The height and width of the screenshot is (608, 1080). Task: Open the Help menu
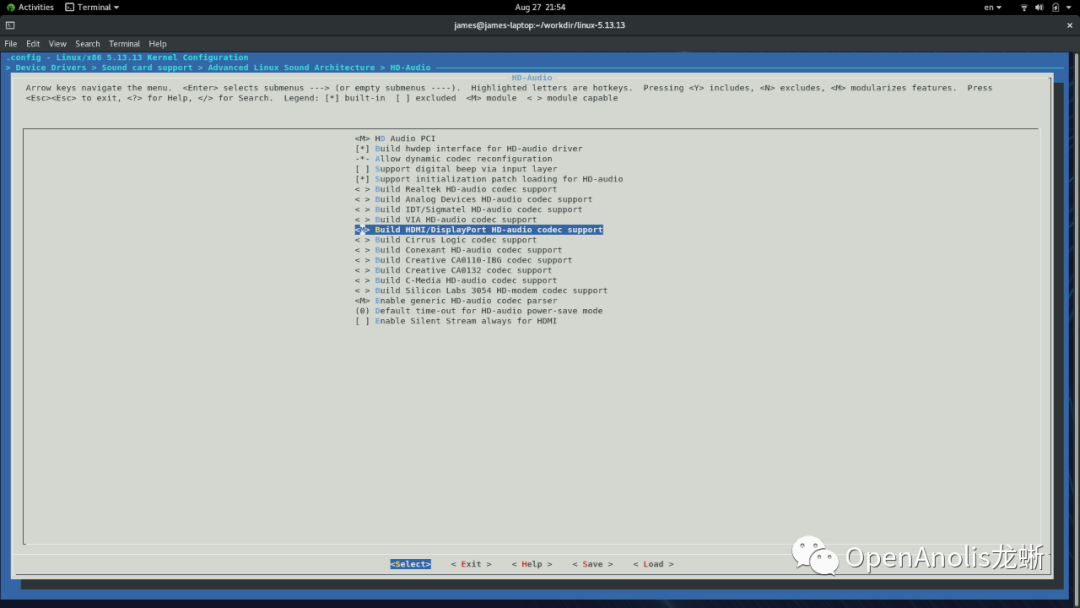(x=158, y=43)
